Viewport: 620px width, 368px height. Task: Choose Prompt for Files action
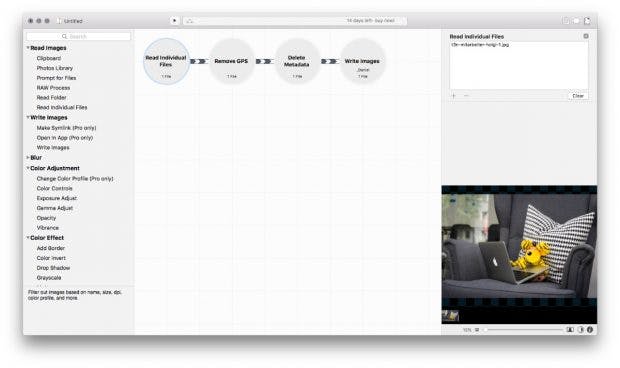[x=56, y=78]
